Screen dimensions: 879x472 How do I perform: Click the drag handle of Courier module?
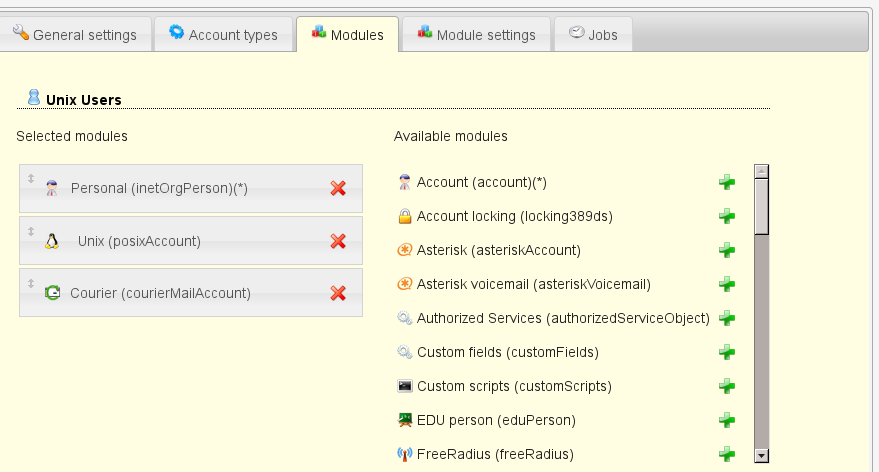(x=30, y=284)
